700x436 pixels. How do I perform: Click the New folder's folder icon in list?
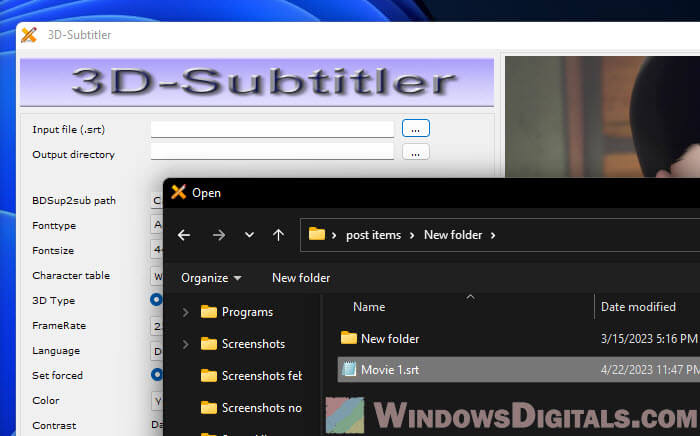(x=349, y=338)
